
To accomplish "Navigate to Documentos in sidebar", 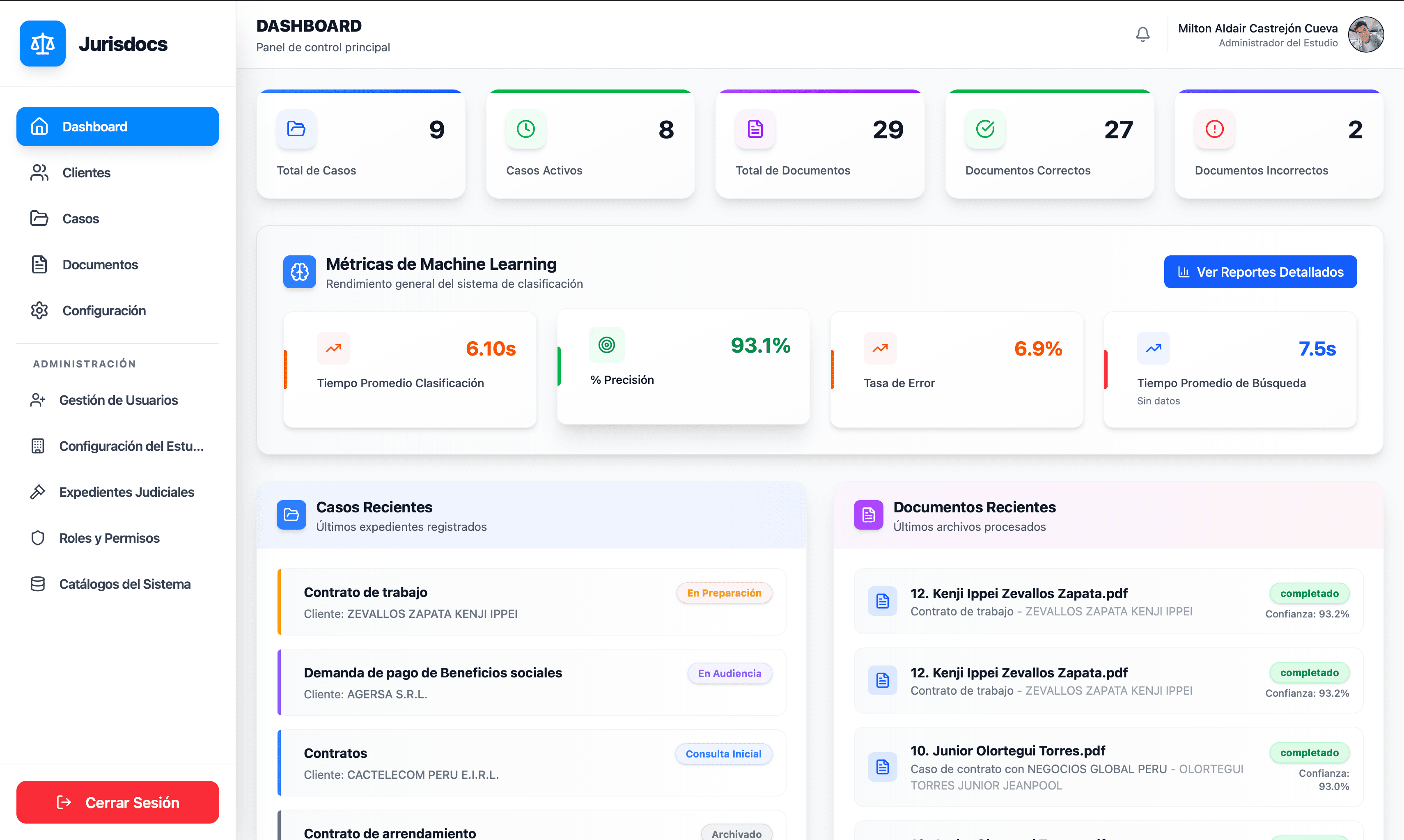I will [x=118, y=264].
